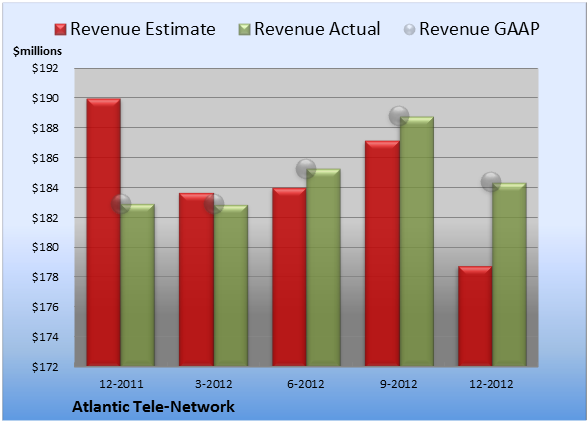Click the '$millions' axis unit label
This screenshot has height=422, width=588.
[38, 51]
